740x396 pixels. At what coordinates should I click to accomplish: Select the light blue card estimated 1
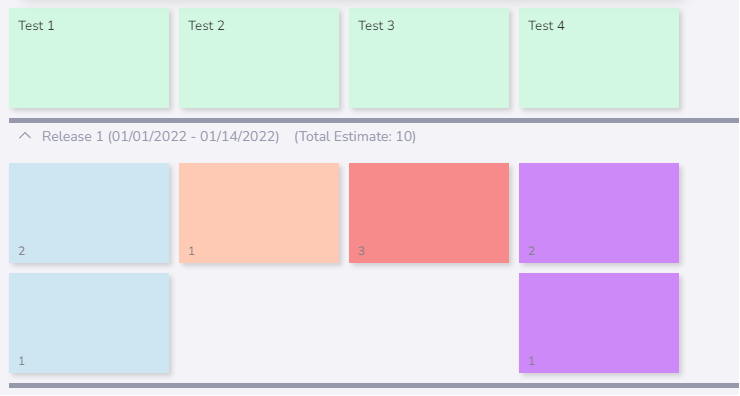(x=89, y=323)
